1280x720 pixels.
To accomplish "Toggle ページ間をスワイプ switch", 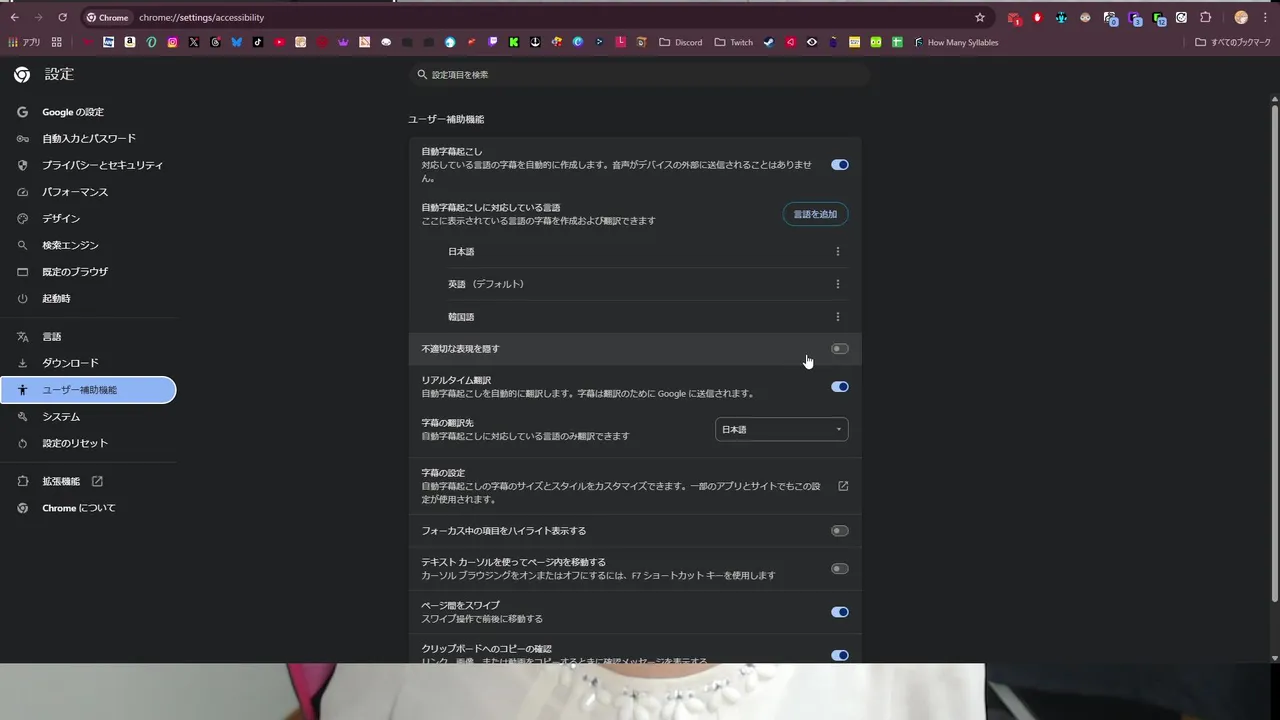I will [840, 612].
